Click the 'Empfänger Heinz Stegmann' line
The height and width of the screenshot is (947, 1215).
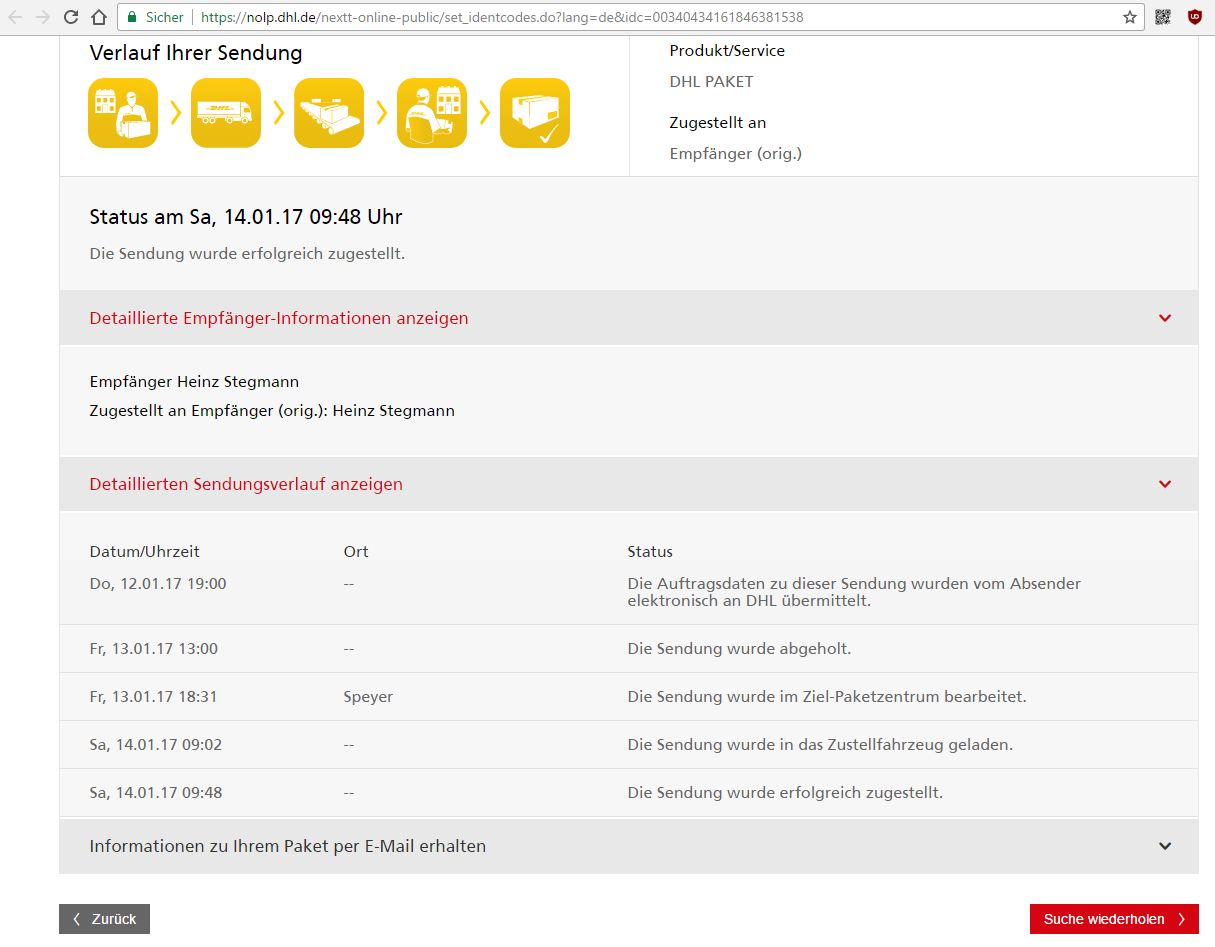coord(194,382)
